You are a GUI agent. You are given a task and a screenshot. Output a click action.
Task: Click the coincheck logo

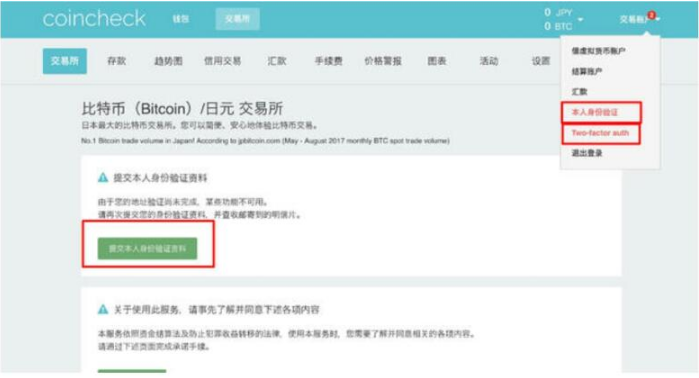(94, 19)
